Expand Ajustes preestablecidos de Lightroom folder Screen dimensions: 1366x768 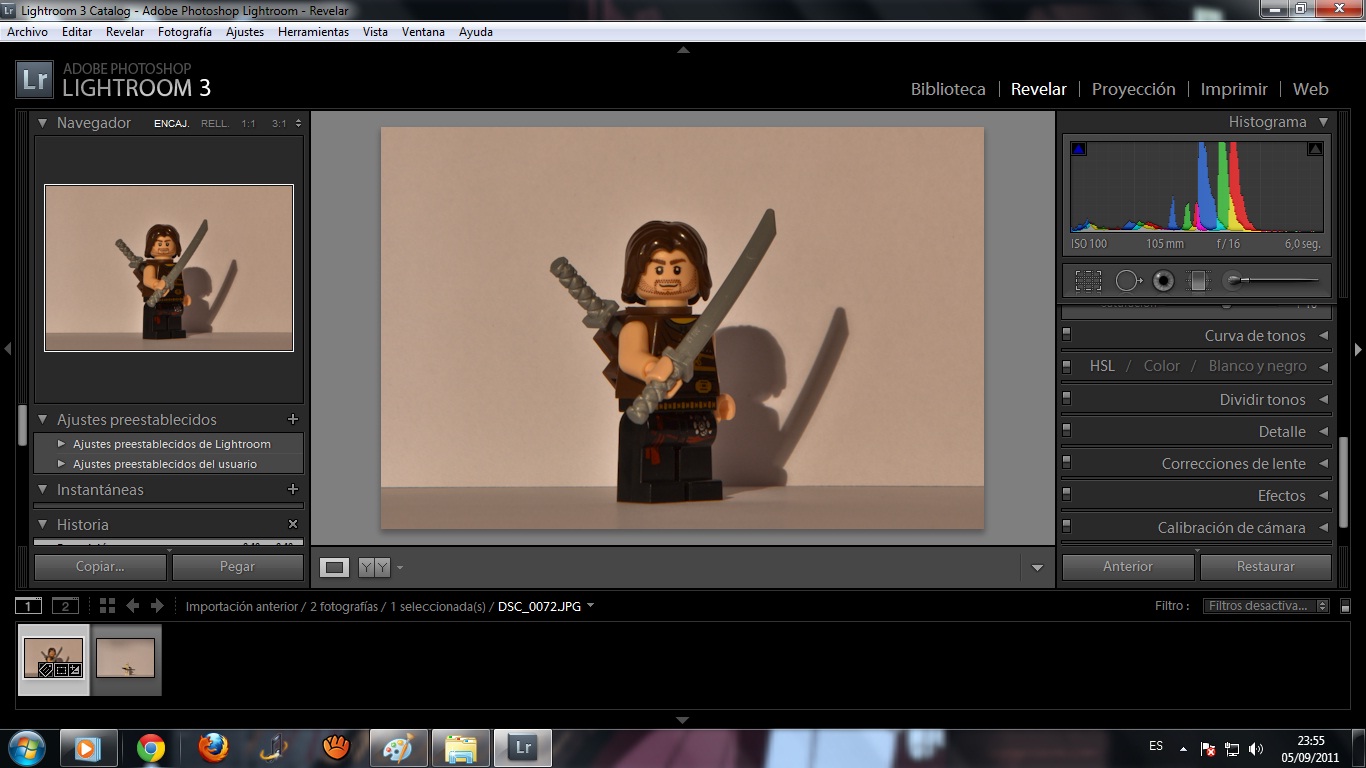(x=62, y=444)
